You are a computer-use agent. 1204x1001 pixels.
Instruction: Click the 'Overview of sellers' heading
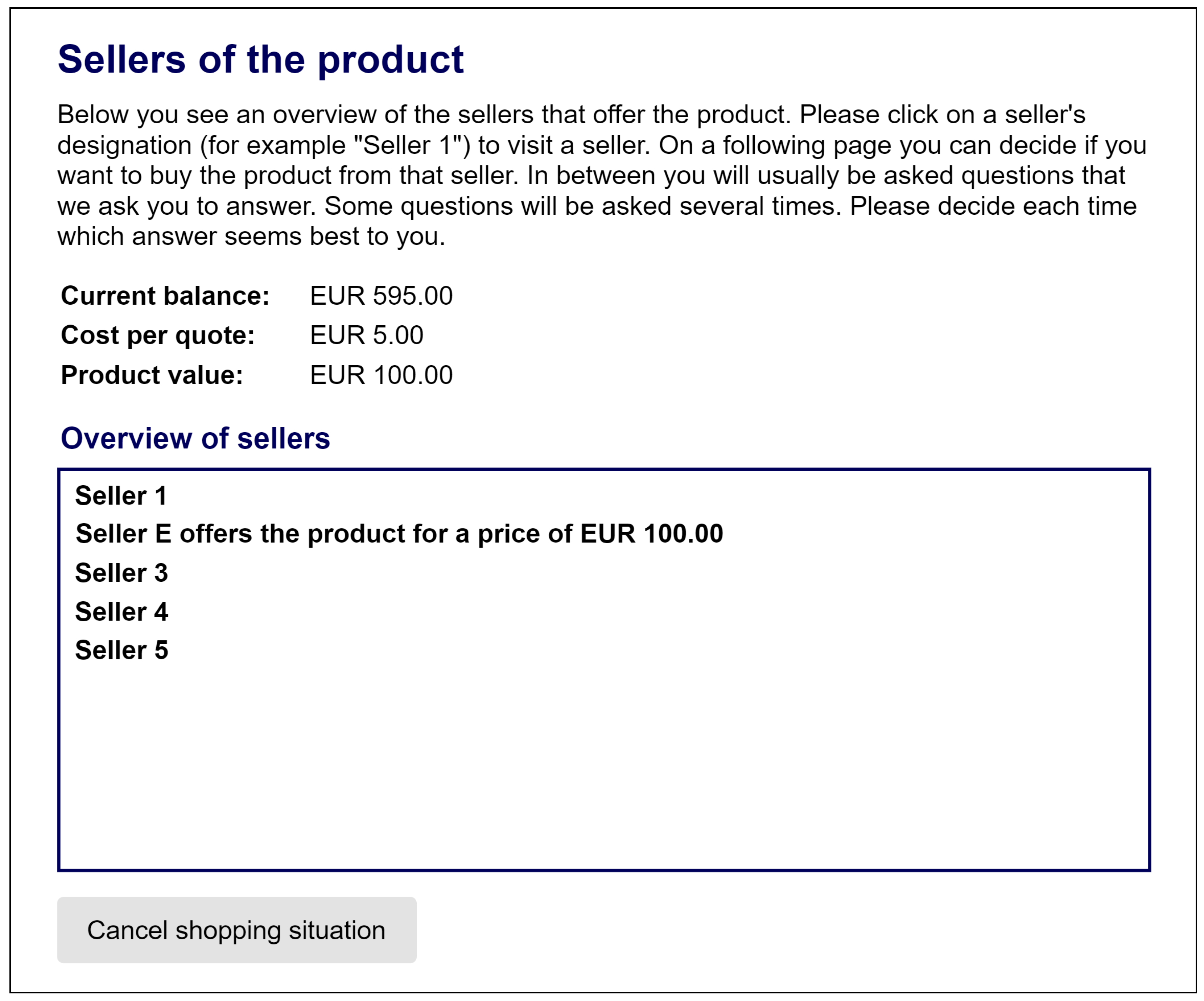(195, 438)
